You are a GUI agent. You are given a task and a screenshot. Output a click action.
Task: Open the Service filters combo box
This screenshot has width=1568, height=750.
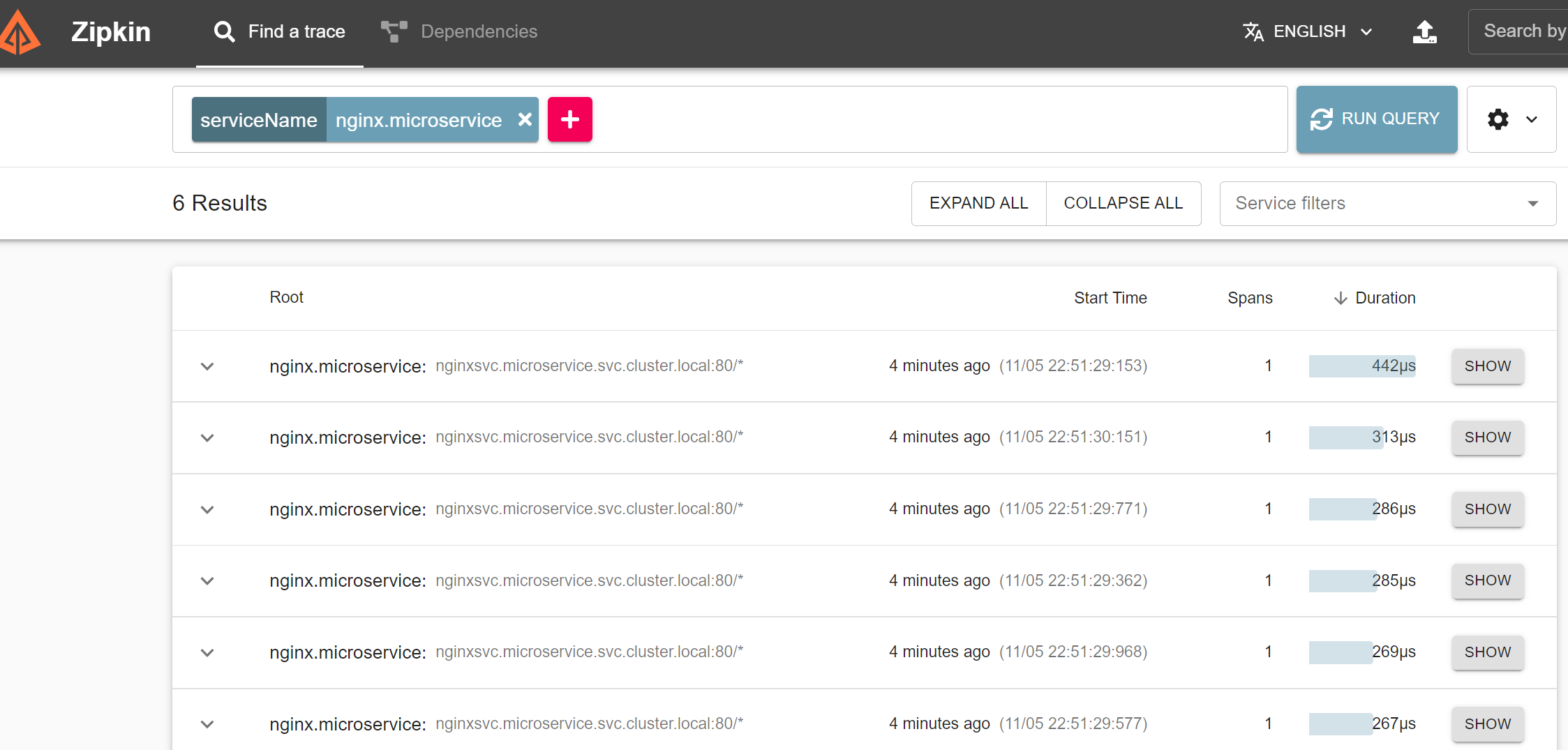coord(1388,204)
